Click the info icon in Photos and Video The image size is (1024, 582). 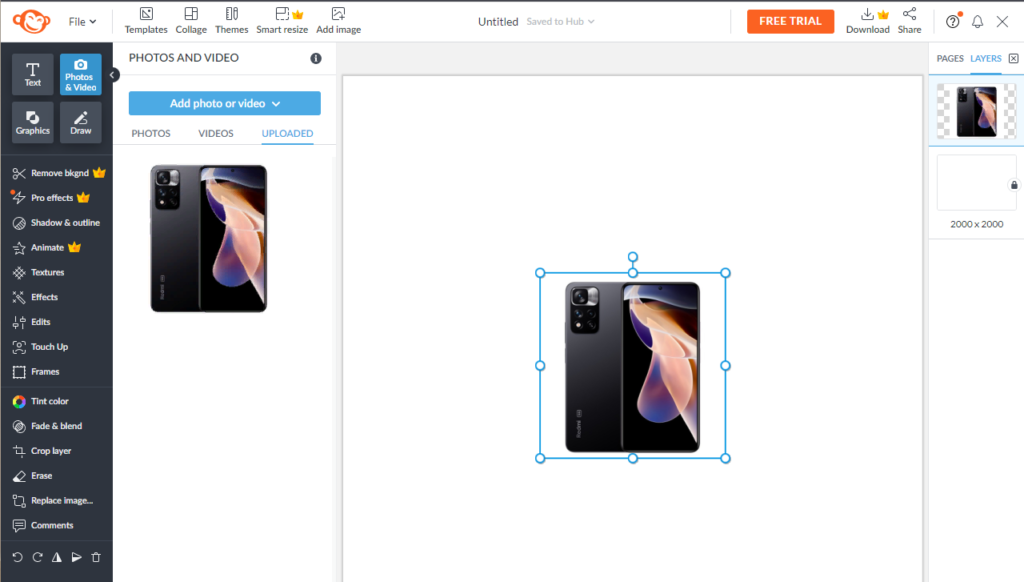click(x=316, y=58)
